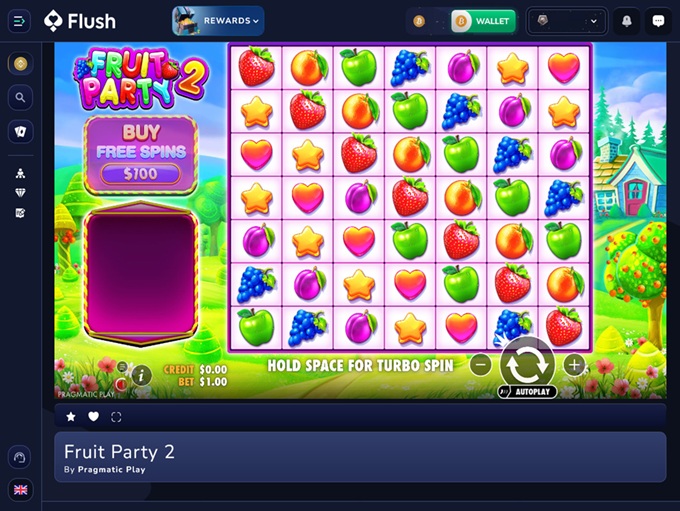Open the user profile dropdown
The height and width of the screenshot is (511, 680).
click(566, 21)
